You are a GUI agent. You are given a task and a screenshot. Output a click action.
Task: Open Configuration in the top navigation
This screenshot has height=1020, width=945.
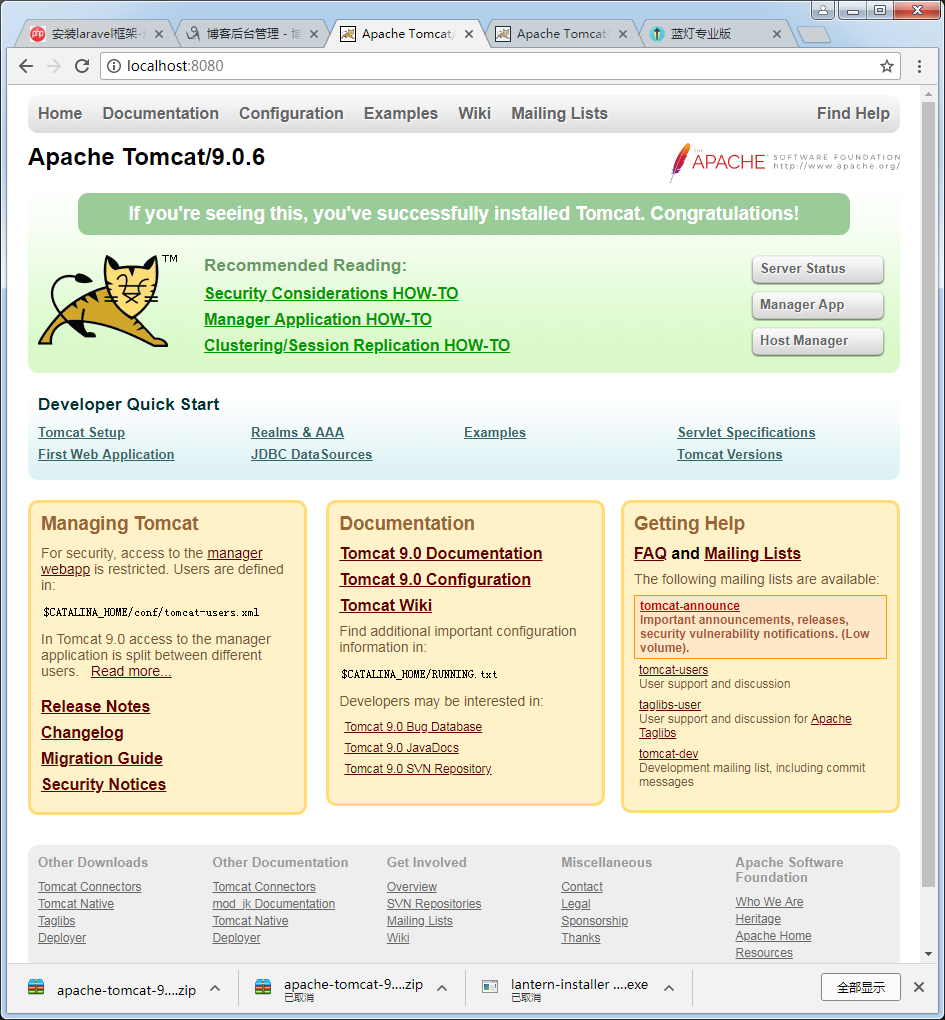291,113
